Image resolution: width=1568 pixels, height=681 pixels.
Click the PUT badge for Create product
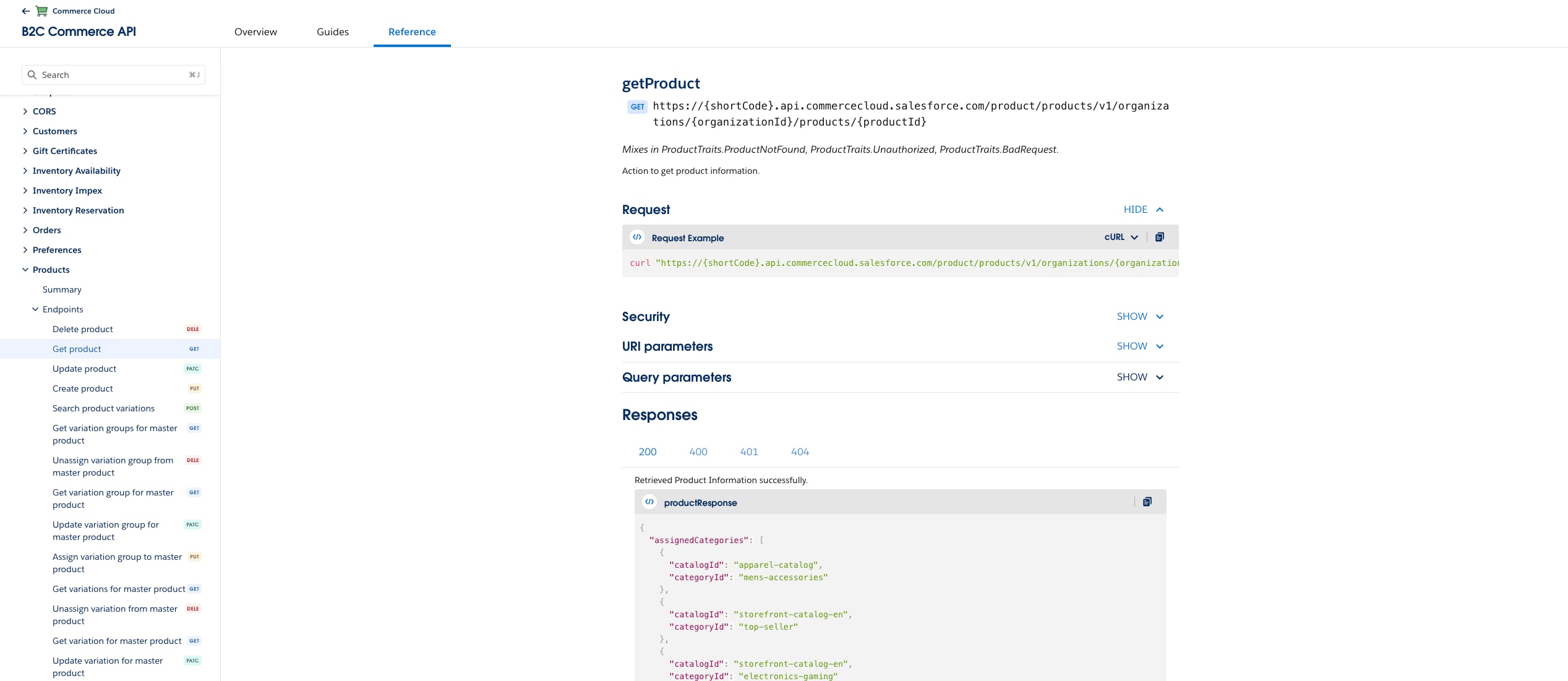194,388
